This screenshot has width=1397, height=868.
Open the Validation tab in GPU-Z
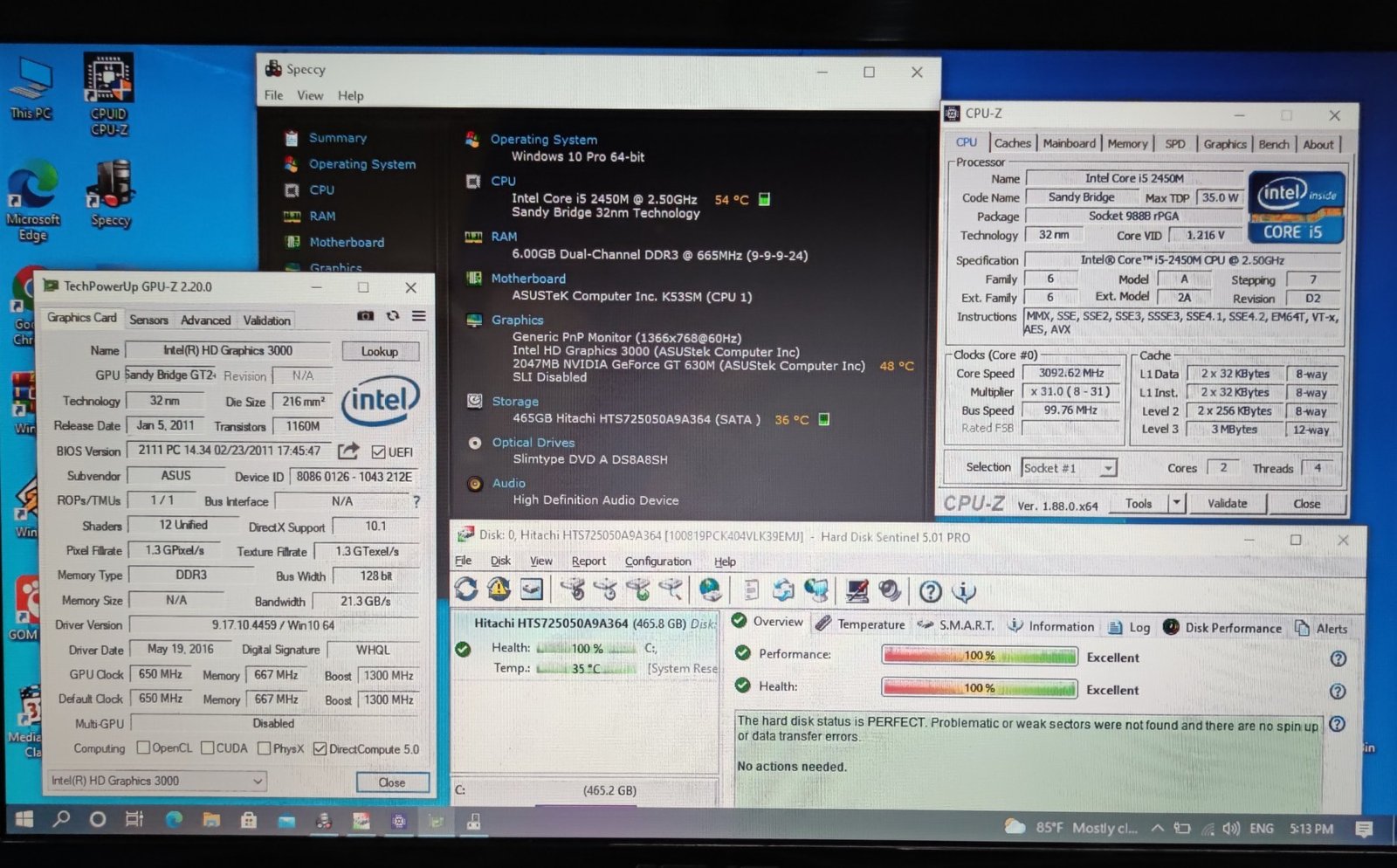tap(266, 320)
